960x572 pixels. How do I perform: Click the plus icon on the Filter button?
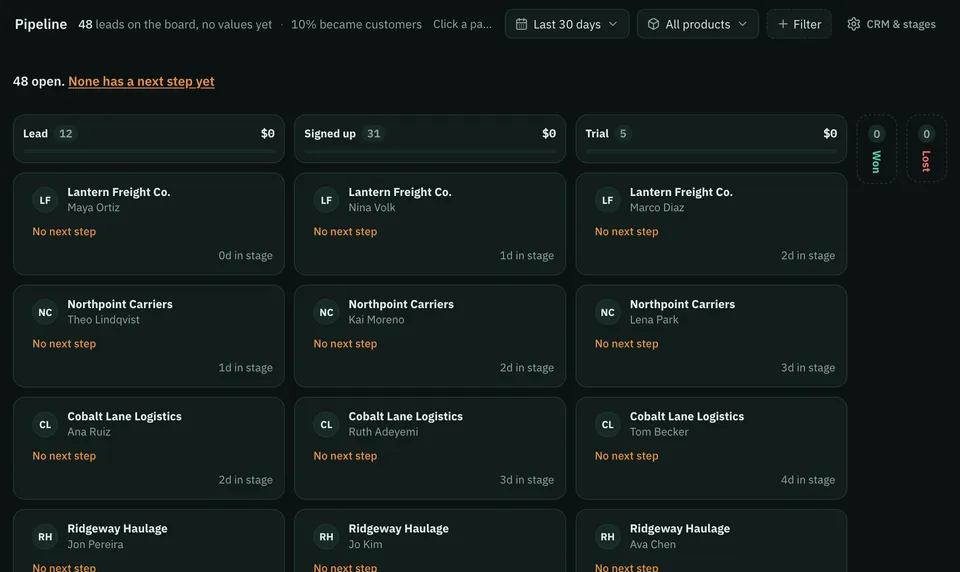click(782, 24)
